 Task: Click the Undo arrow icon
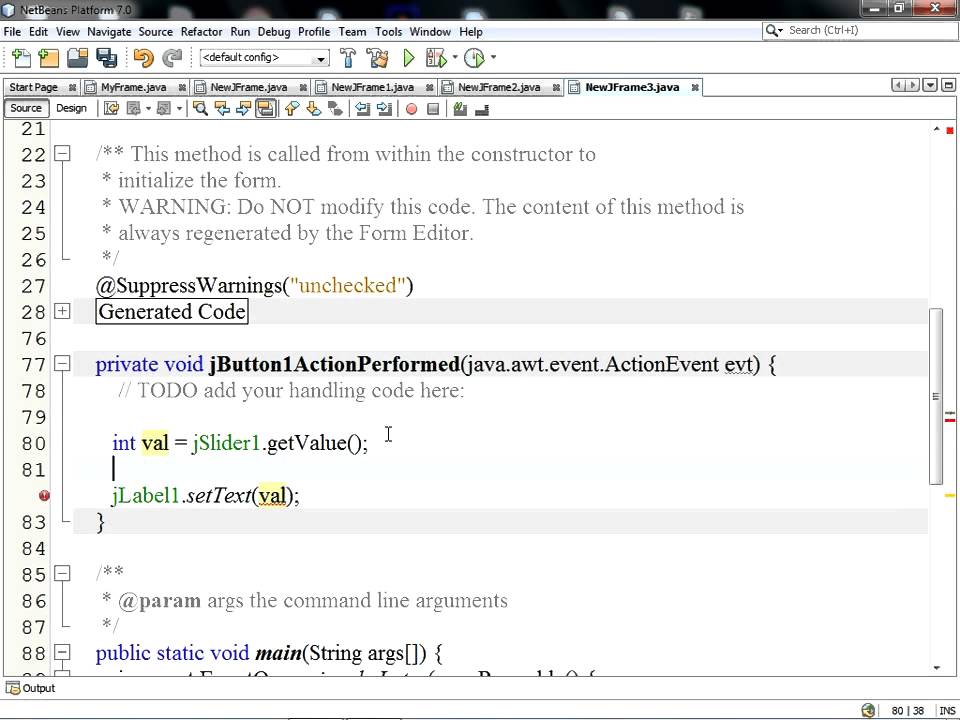pos(143,58)
